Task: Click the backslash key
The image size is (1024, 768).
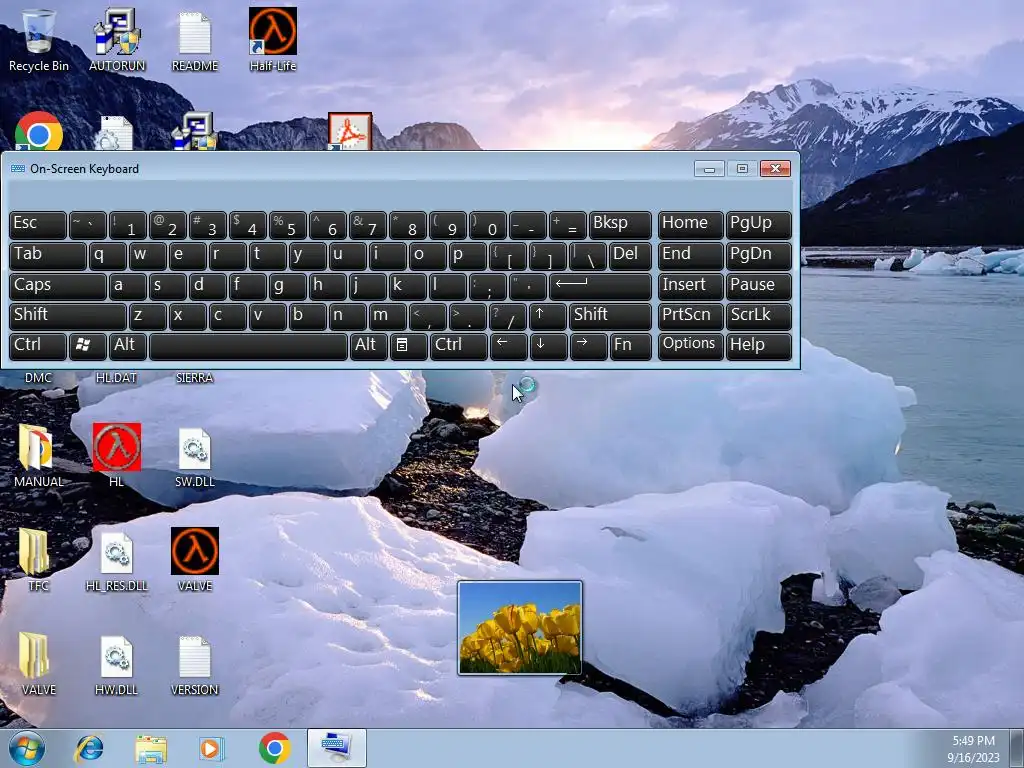Action: point(588,256)
